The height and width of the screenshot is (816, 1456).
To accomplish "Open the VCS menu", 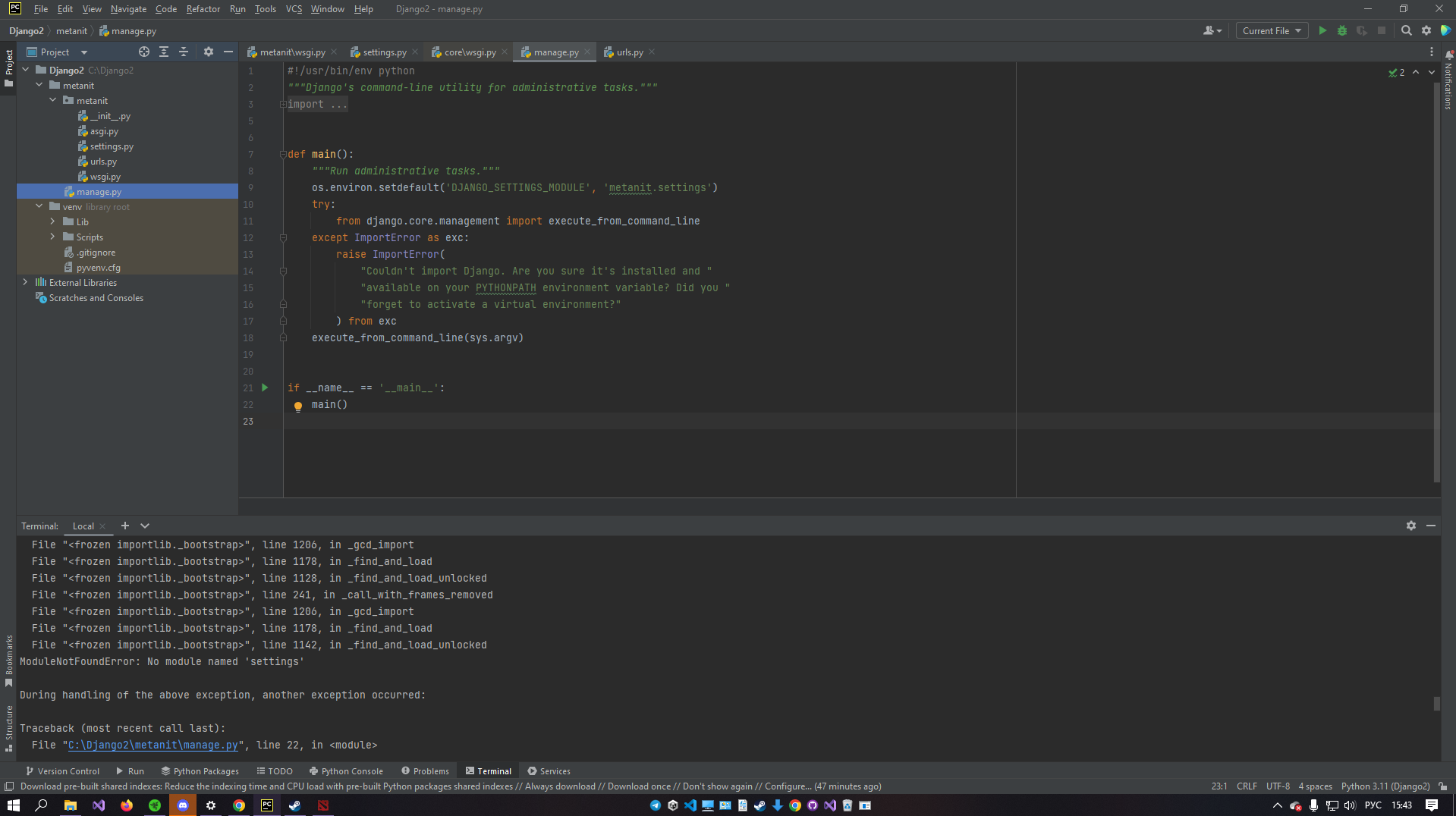I will point(294,9).
